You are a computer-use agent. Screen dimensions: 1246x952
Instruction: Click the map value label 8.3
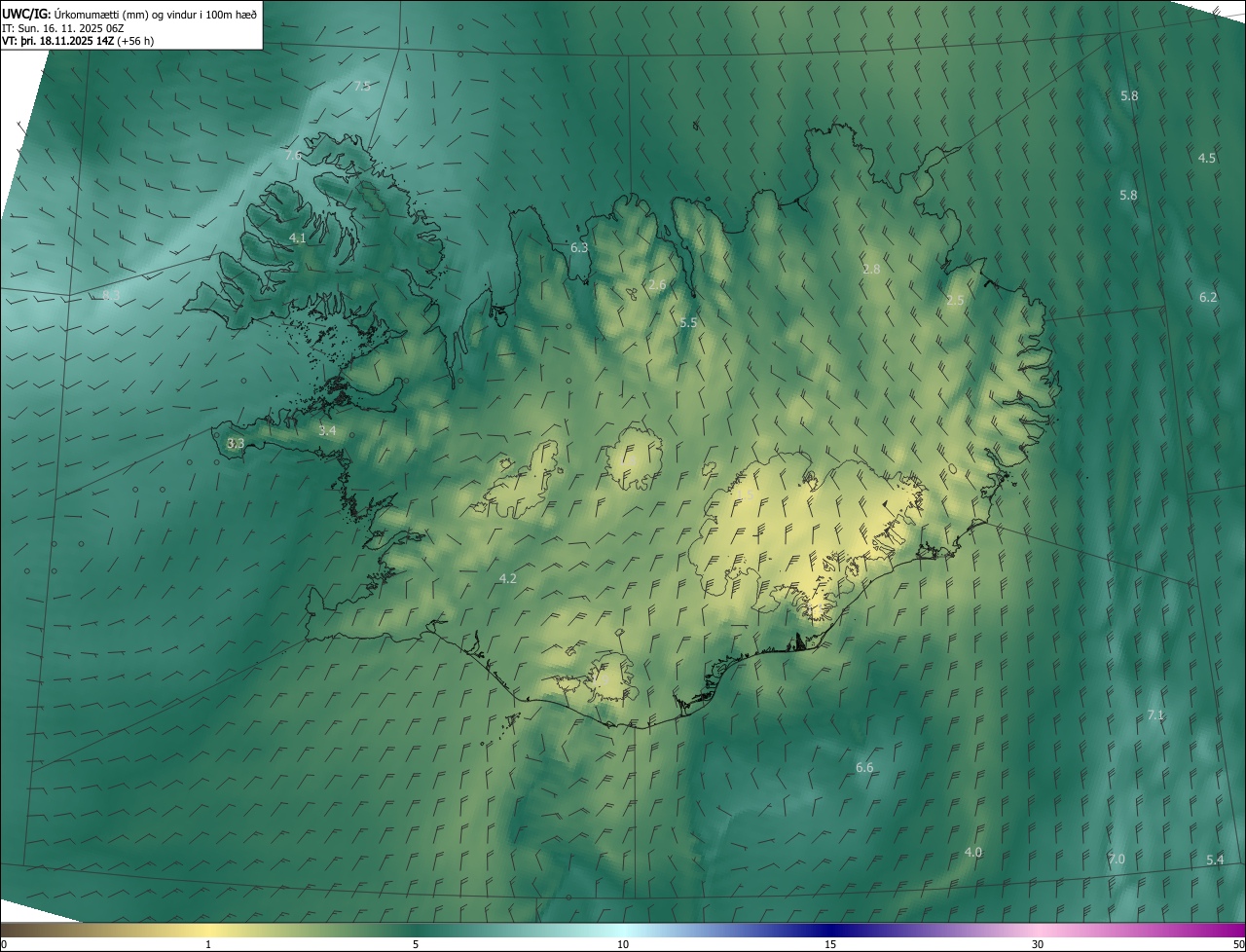tap(111, 295)
